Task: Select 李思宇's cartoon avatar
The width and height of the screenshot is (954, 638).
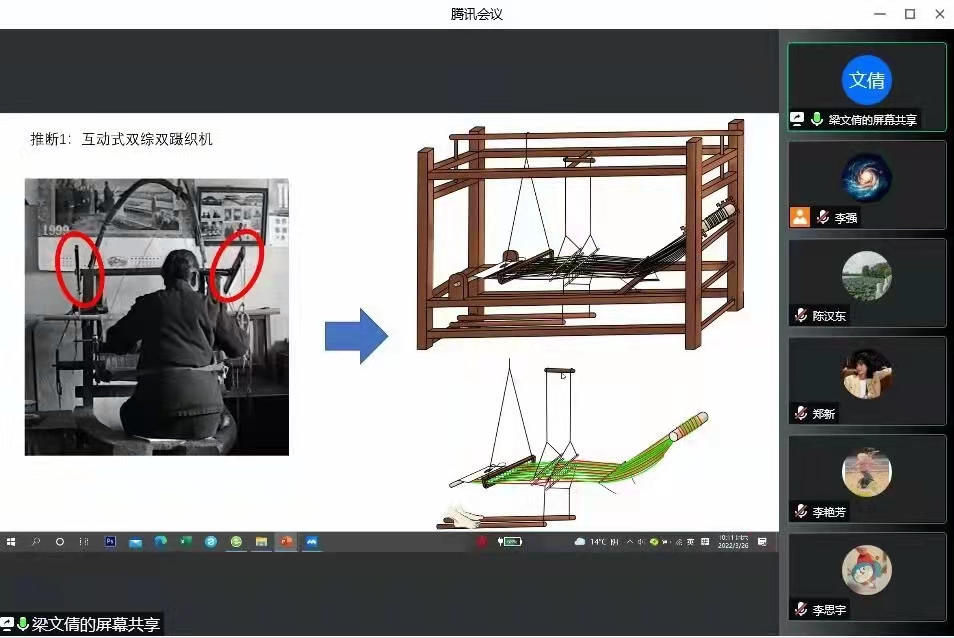Action: pyautogui.click(x=866, y=570)
